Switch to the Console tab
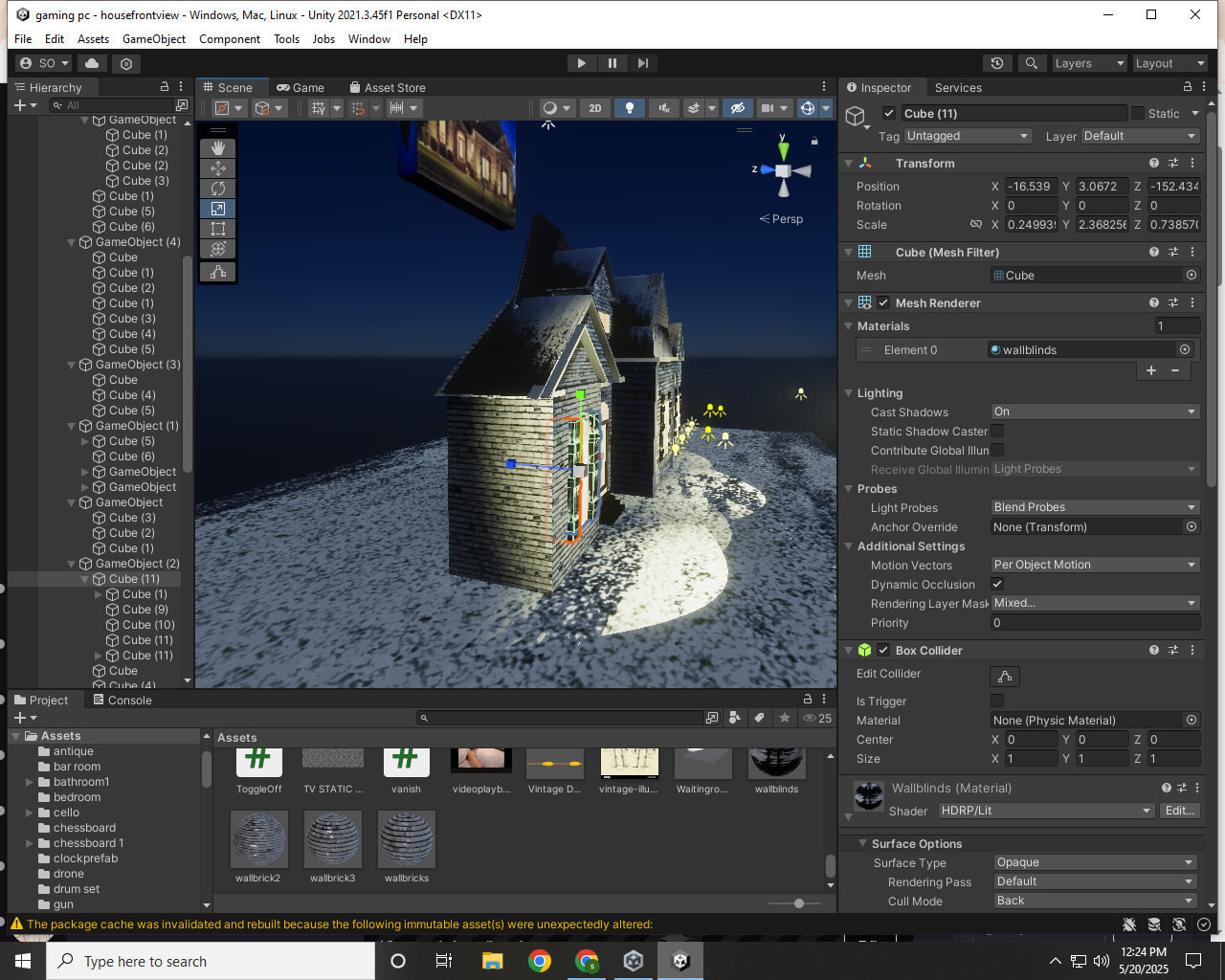 122,701
